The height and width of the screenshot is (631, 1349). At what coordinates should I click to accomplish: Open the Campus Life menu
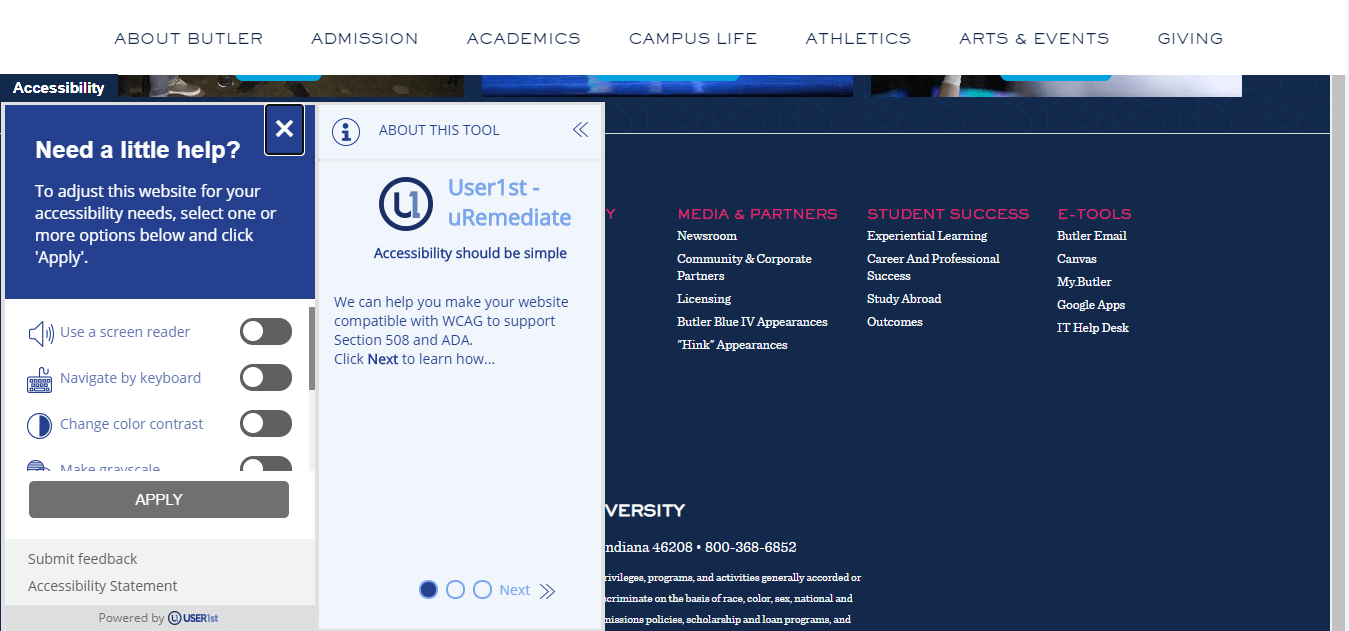(x=693, y=39)
